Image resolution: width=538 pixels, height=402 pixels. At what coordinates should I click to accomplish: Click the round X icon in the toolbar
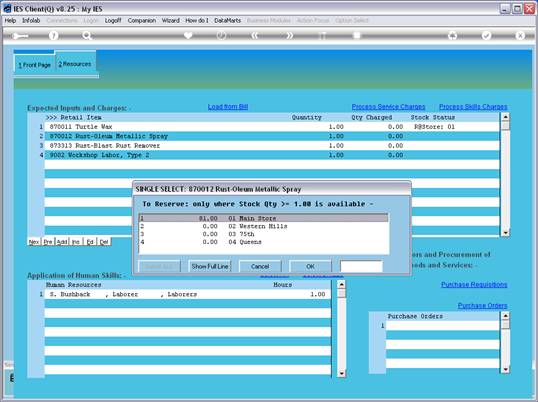pos(520,36)
